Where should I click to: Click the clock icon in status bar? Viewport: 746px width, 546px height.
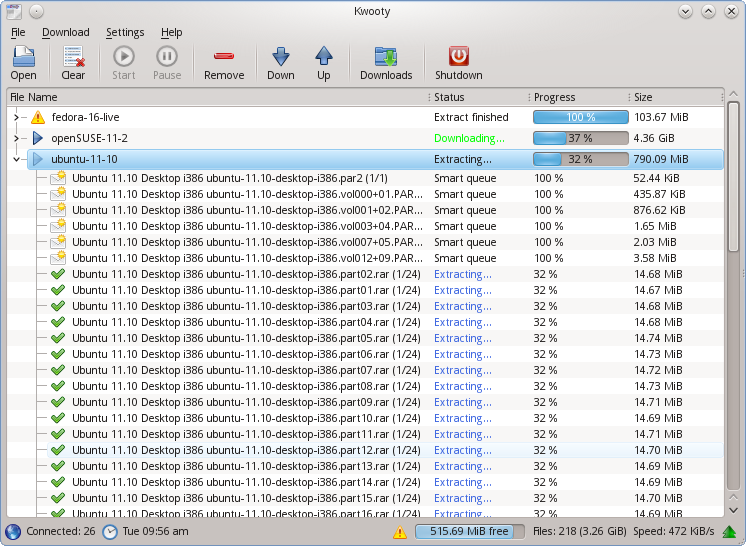coord(110,532)
